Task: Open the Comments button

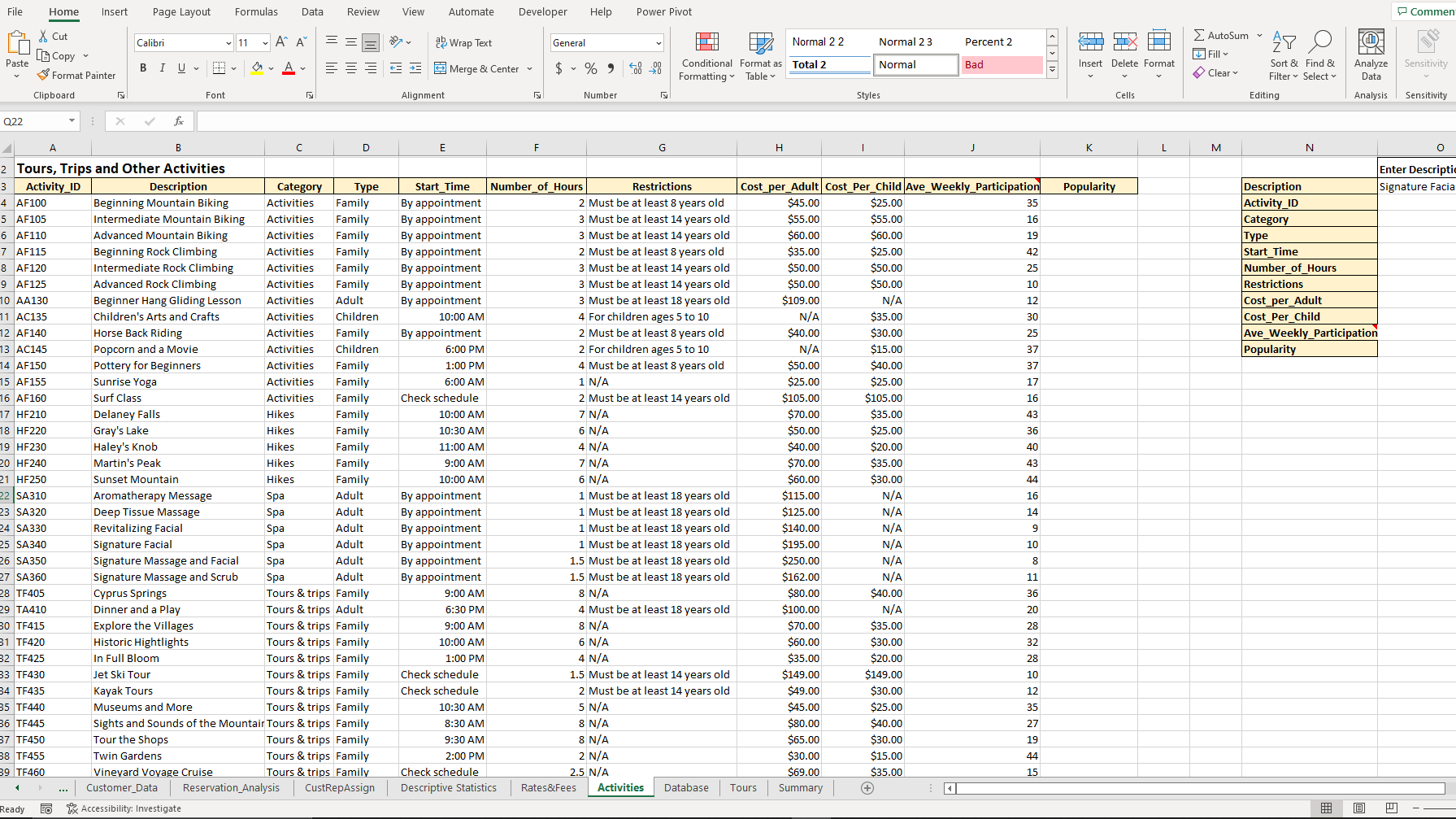Action: [1425, 11]
